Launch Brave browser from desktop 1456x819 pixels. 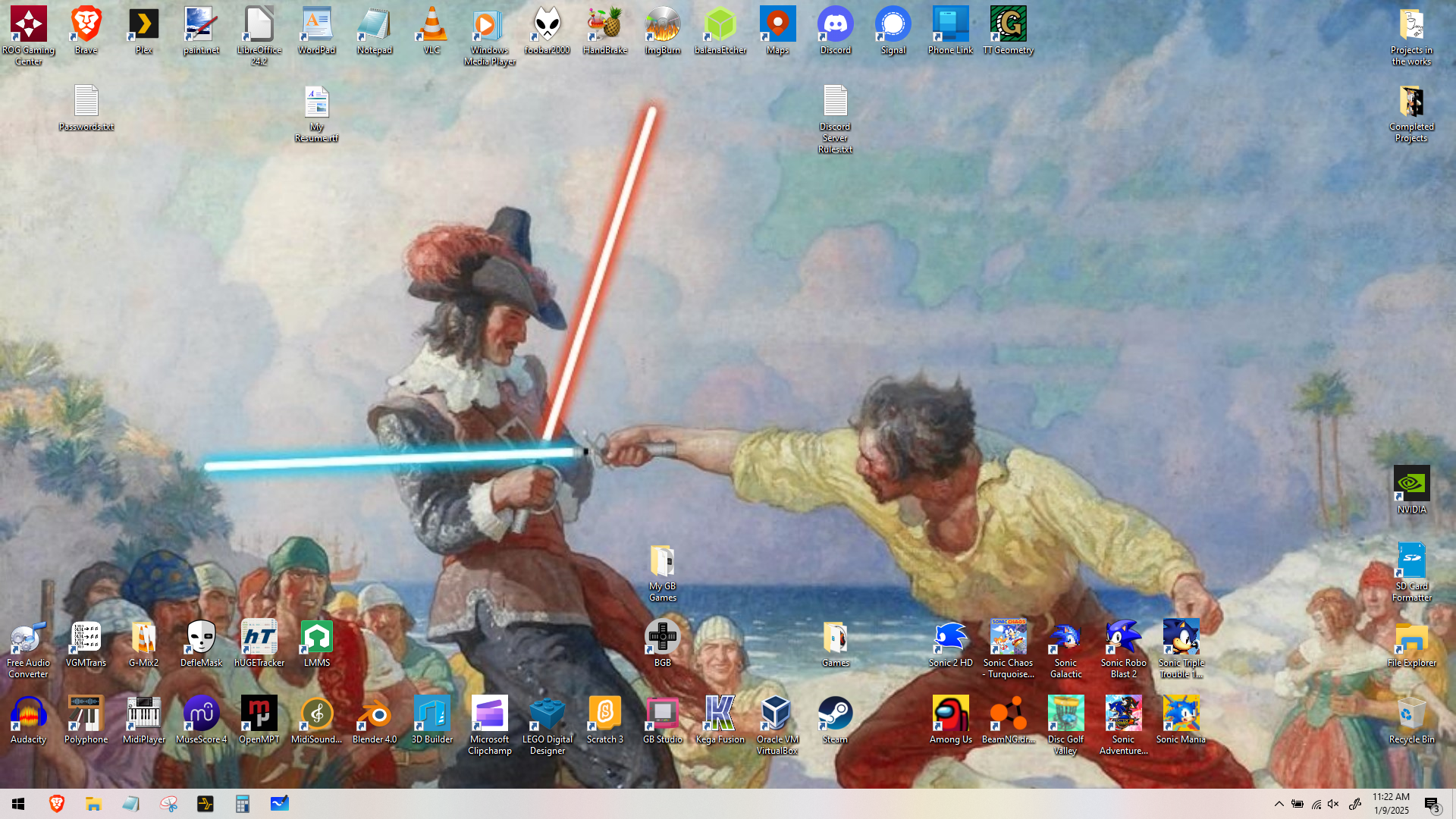86,30
